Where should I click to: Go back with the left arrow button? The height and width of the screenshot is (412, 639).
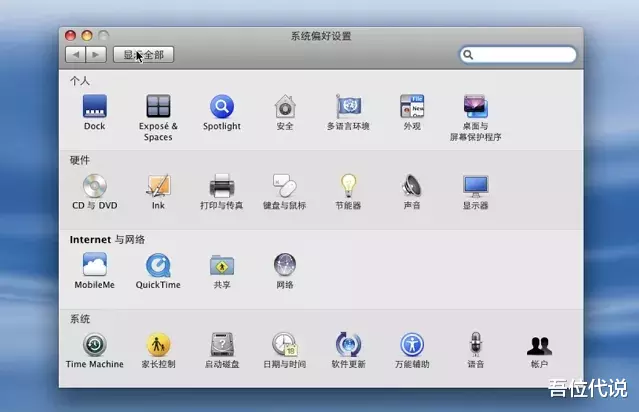point(75,55)
